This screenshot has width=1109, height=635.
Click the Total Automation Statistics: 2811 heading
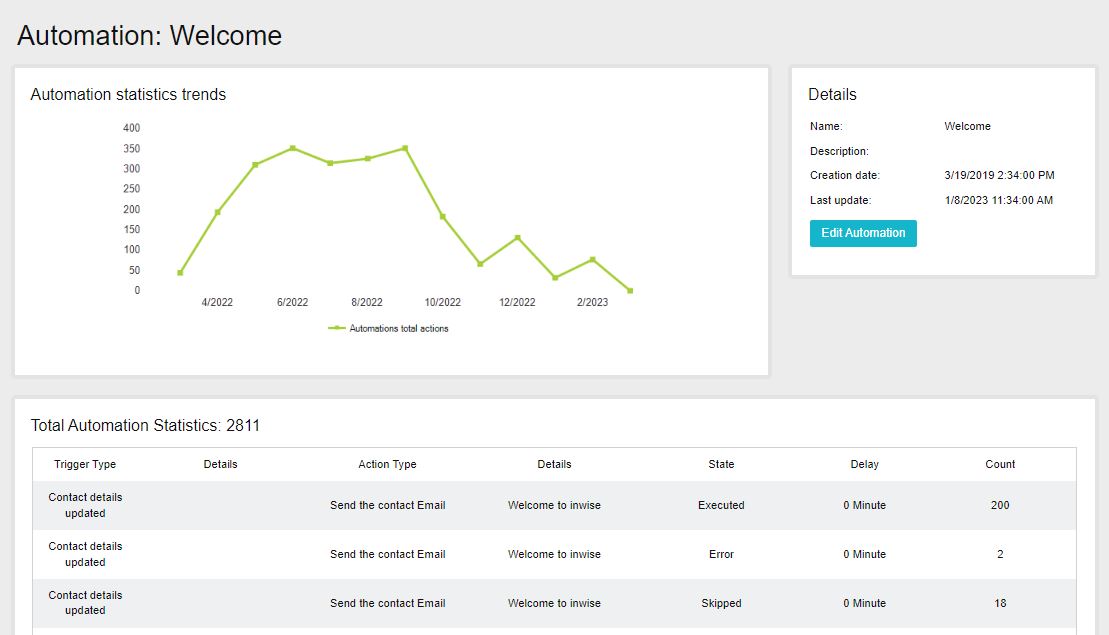point(145,426)
